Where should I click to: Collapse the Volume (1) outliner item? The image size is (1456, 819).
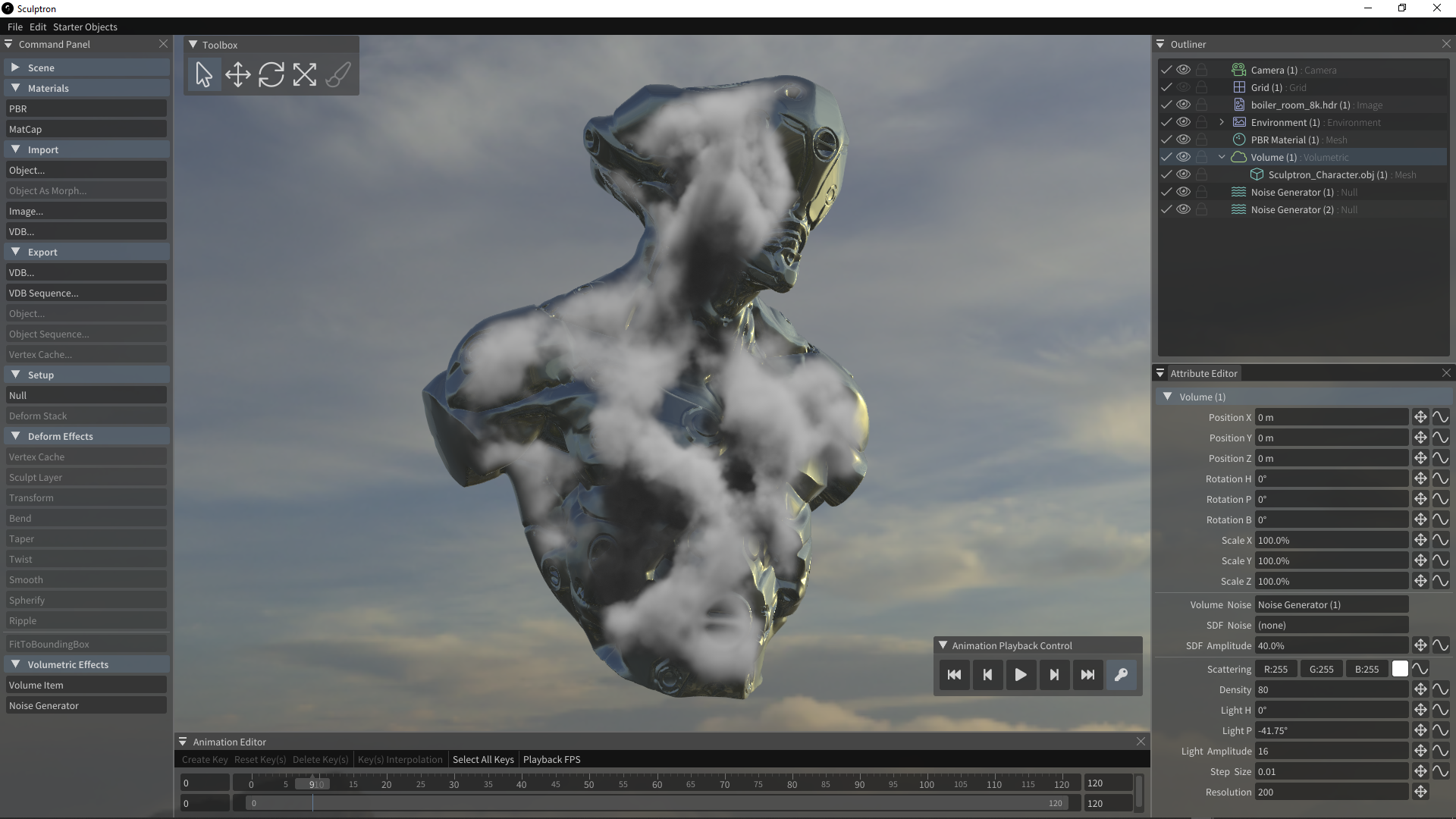(1221, 157)
